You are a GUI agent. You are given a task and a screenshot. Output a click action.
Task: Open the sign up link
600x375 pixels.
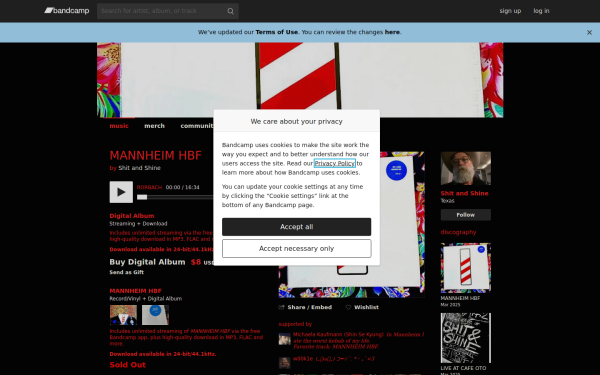[x=510, y=11]
